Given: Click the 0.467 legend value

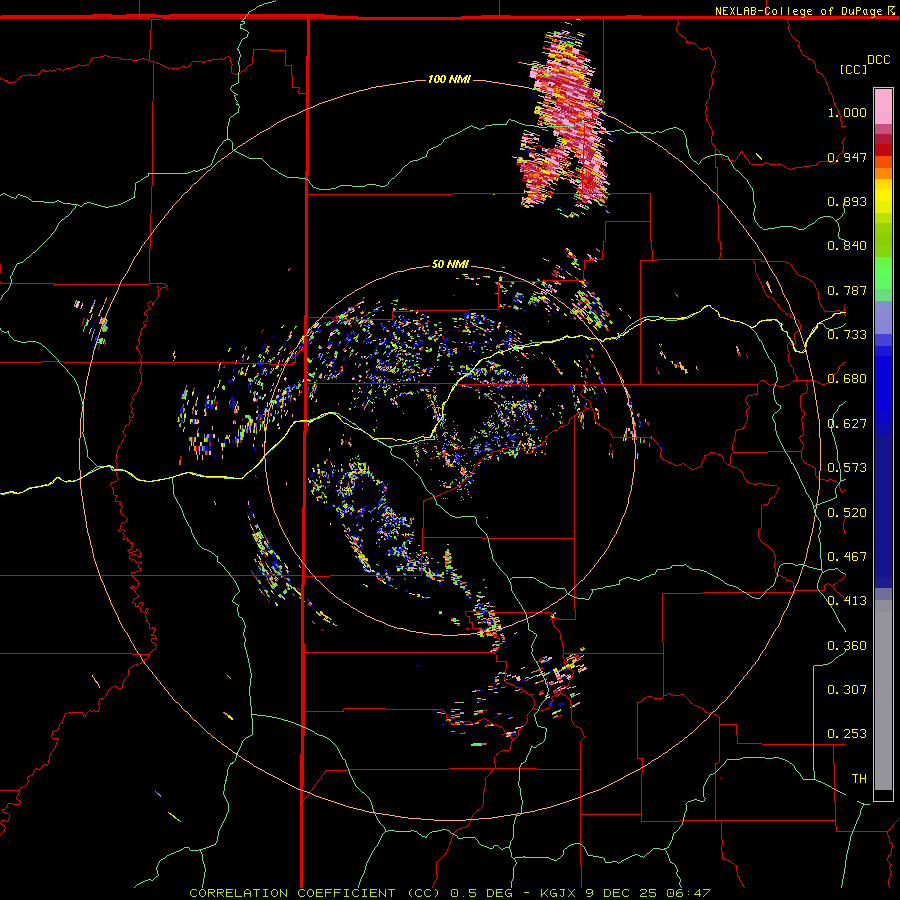Looking at the screenshot, I should (x=847, y=556).
